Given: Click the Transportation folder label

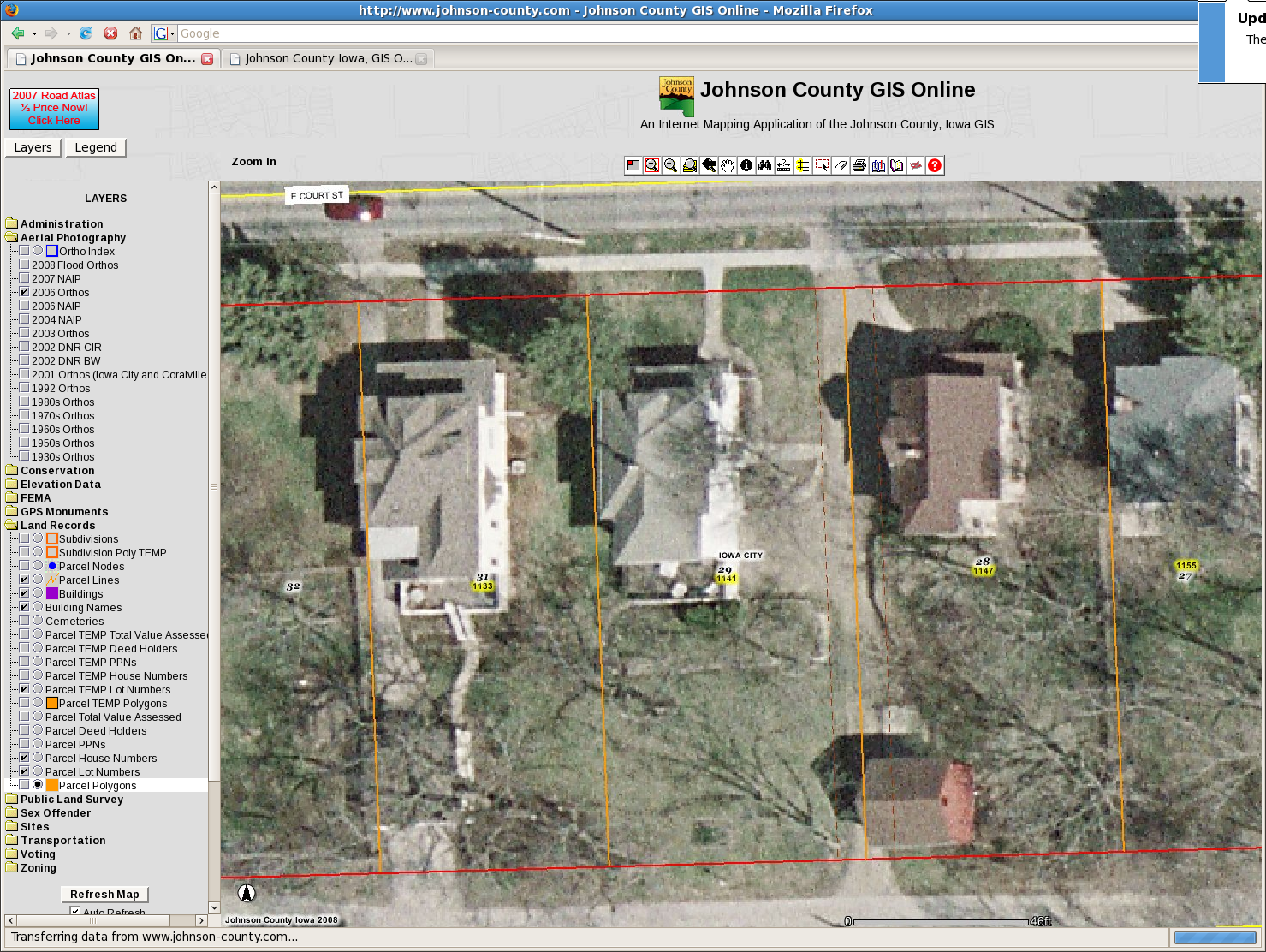Looking at the screenshot, I should [x=63, y=840].
